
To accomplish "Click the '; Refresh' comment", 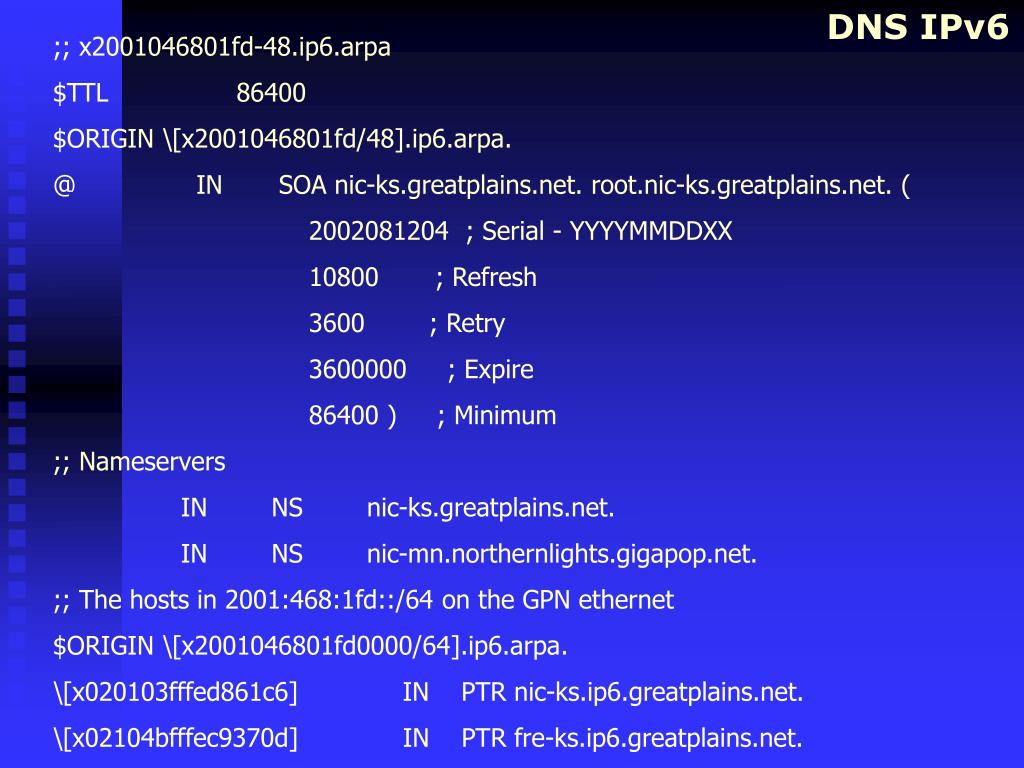I will (486, 278).
